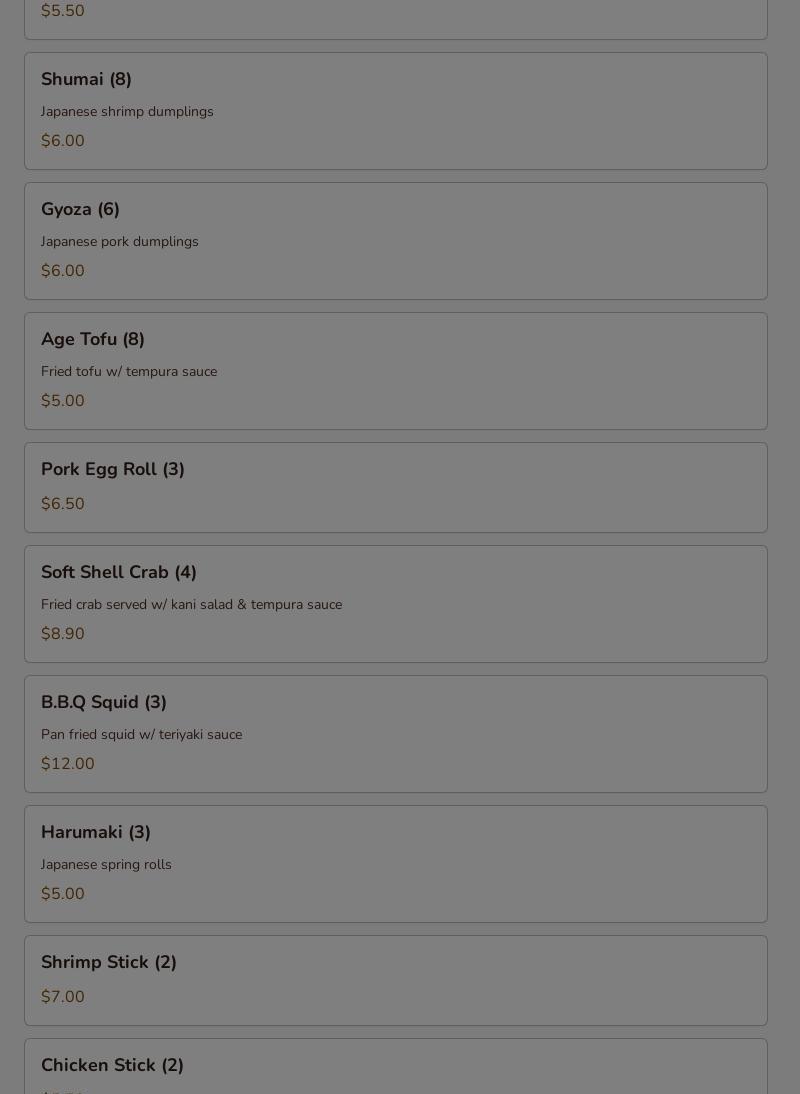Image resolution: width=800 pixels, height=1094 pixels.
Task: Click the Fried tofu w/ tempura sauce text
Action: (129, 371)
